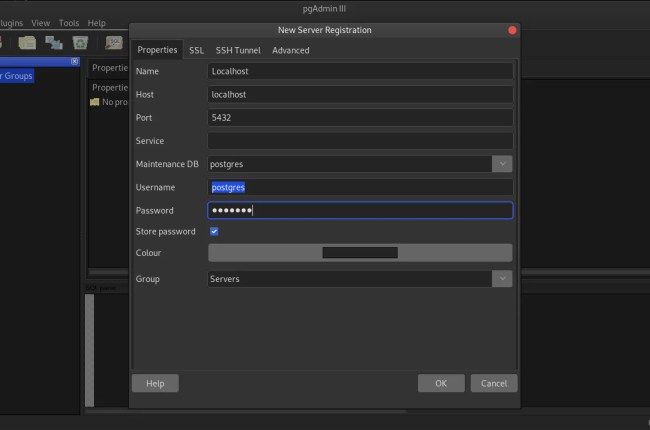
Task: Click the Help button in the dialog
Action: tap(155, 383)
